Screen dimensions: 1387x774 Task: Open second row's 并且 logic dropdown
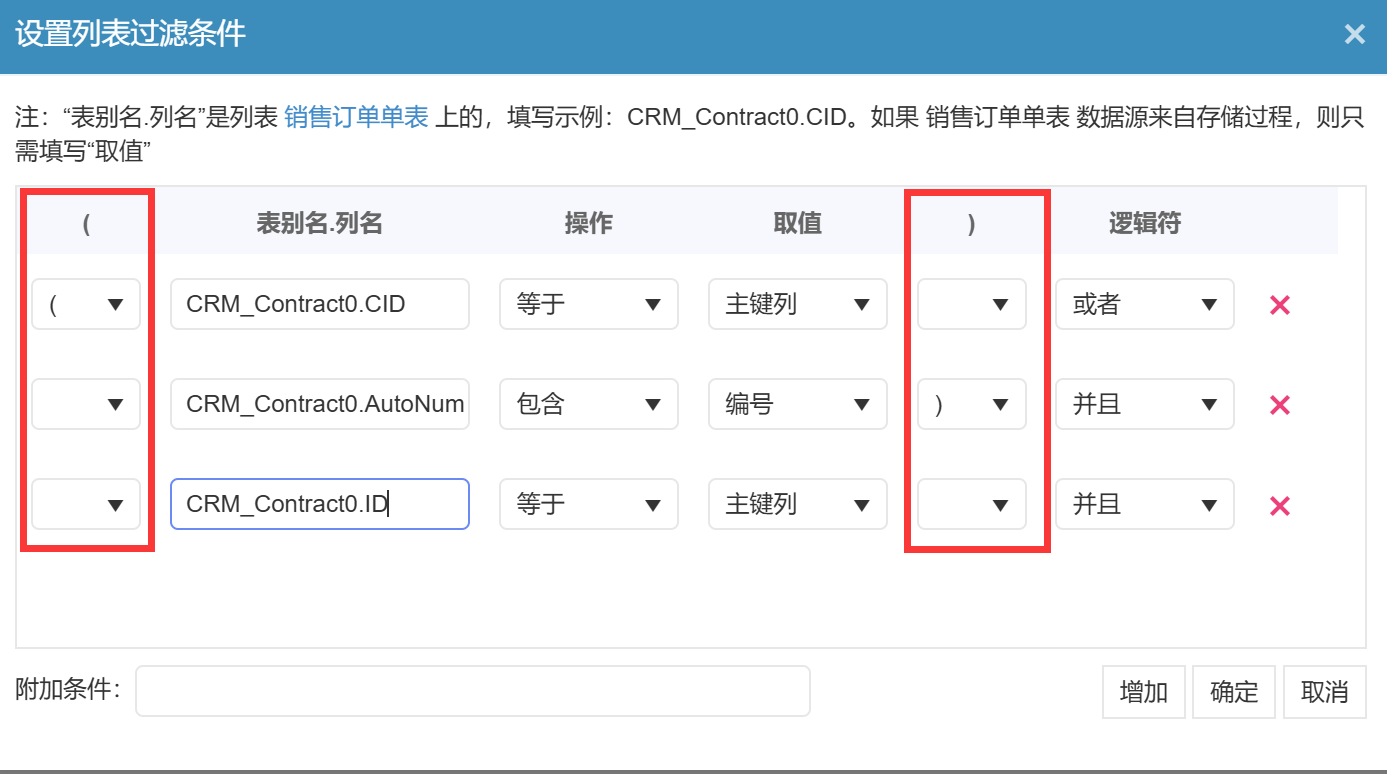1144,405
